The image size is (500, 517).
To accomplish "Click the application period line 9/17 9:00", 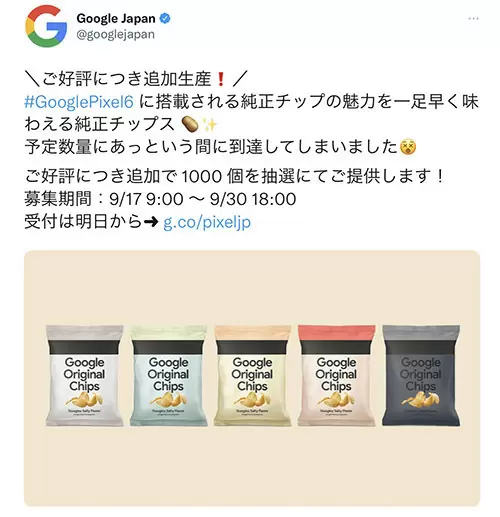I will tap(160, 199).
